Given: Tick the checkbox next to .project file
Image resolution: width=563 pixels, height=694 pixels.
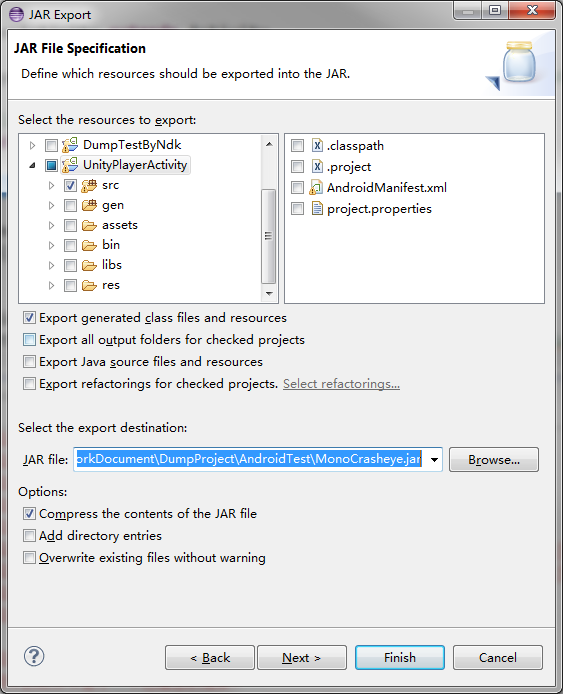Looking at the screenshot, I should click(297, 167).
